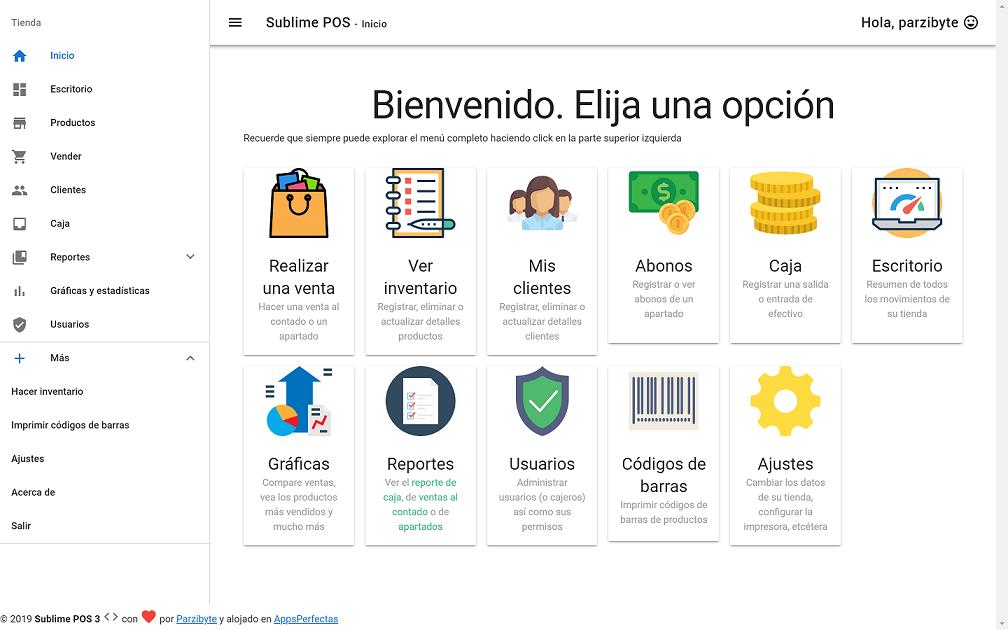Click the shield icon beside Usuarios in sidebar

pos(19,325)
